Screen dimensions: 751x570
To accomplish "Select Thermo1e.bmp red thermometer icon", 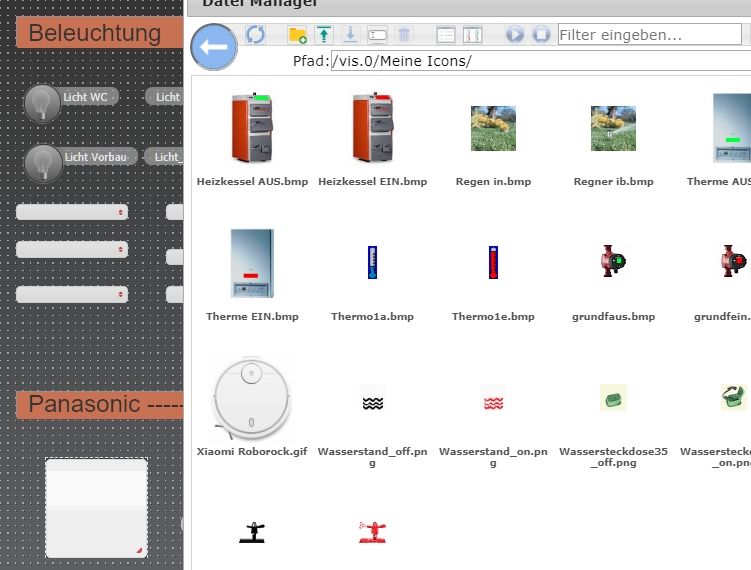I will click(x=493, y=262).
